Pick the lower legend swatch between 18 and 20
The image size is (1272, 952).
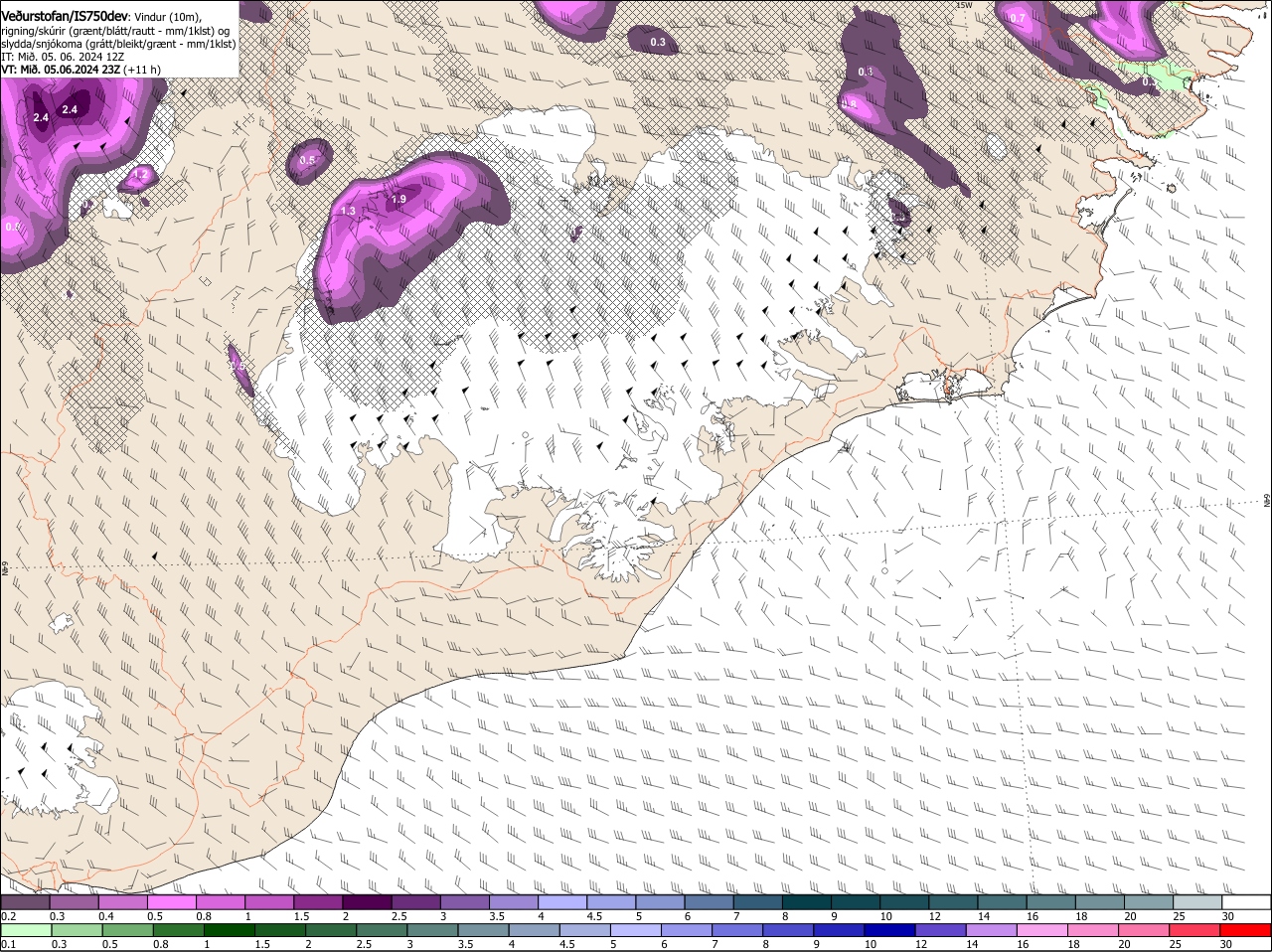pyautogui.click(x=1093, y=930)
